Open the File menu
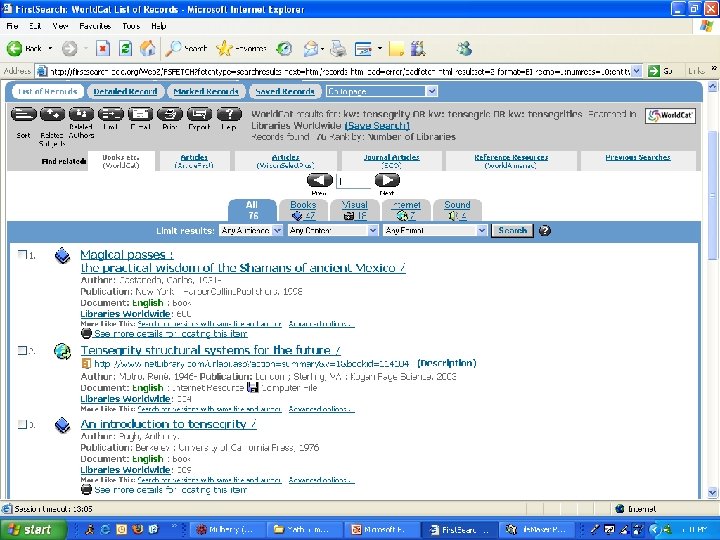720x540 pixels. (12, 26)
